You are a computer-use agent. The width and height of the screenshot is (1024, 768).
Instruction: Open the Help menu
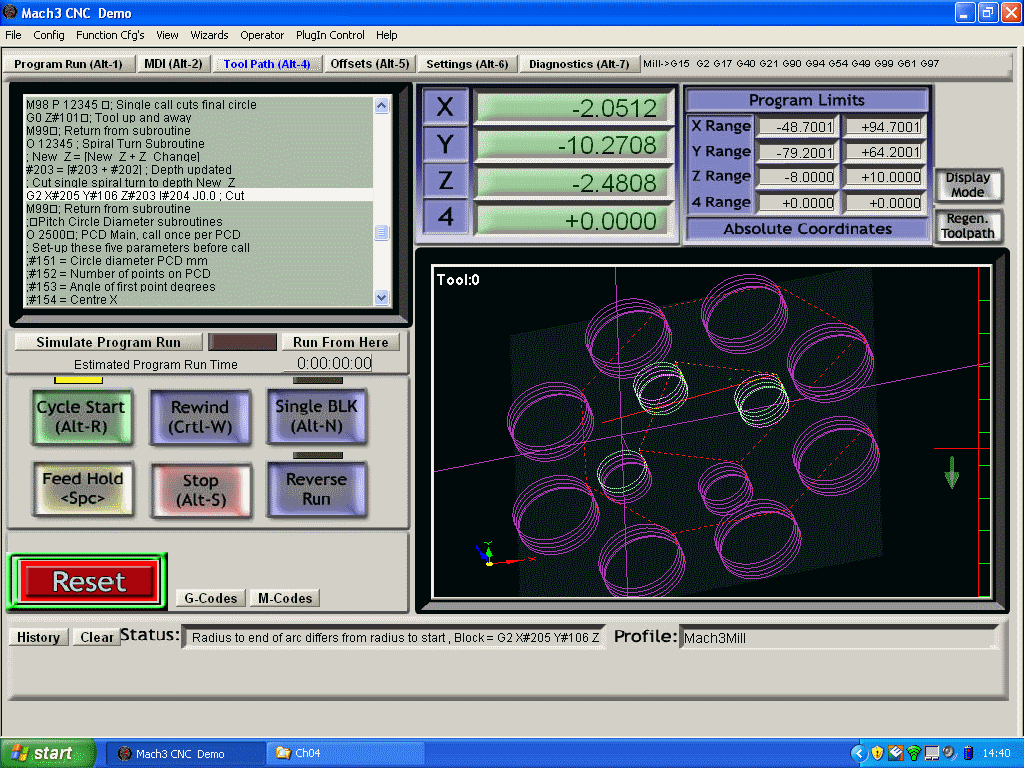pyautogui.click(x=387, y=35)
